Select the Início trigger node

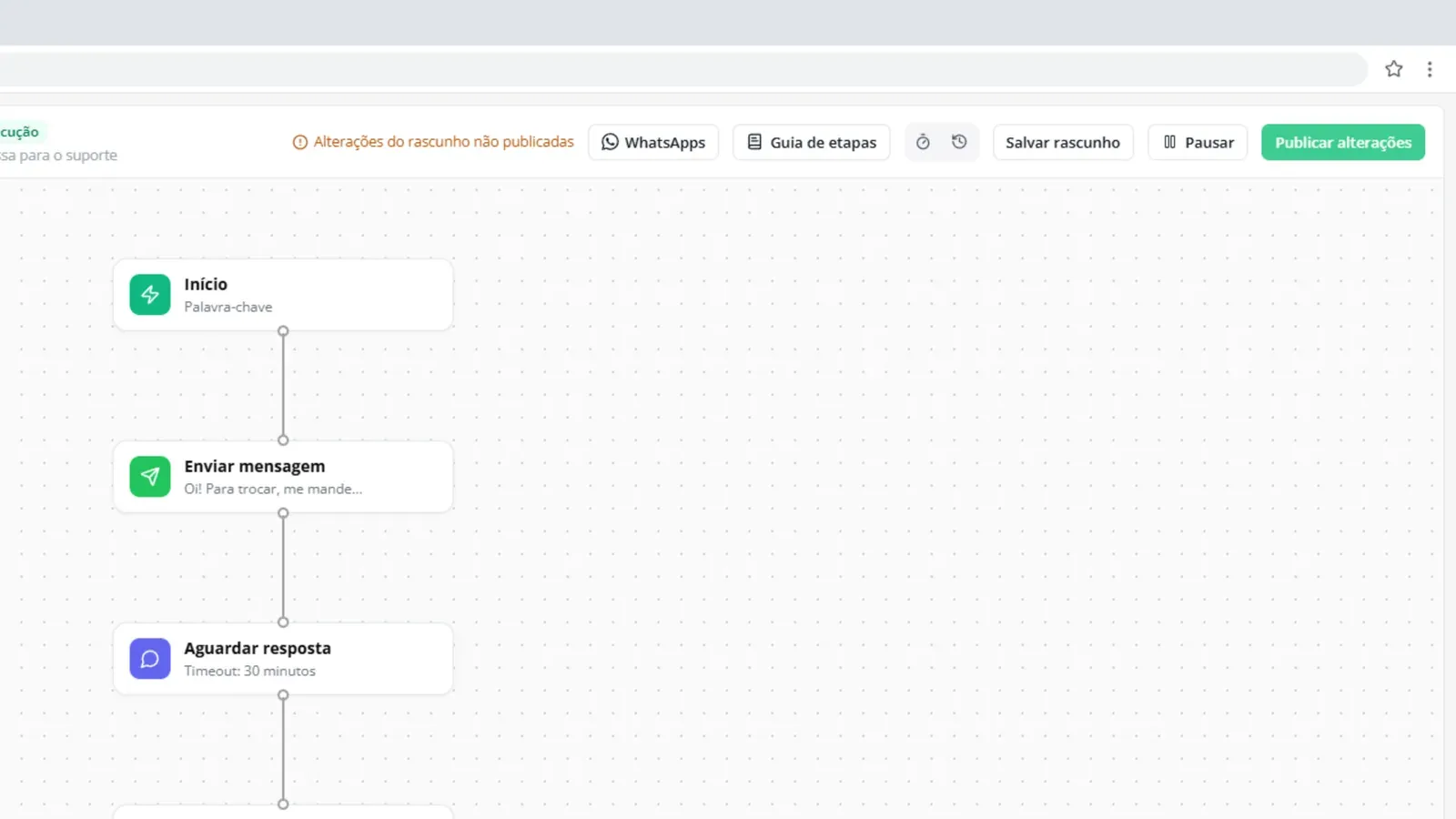283,295
